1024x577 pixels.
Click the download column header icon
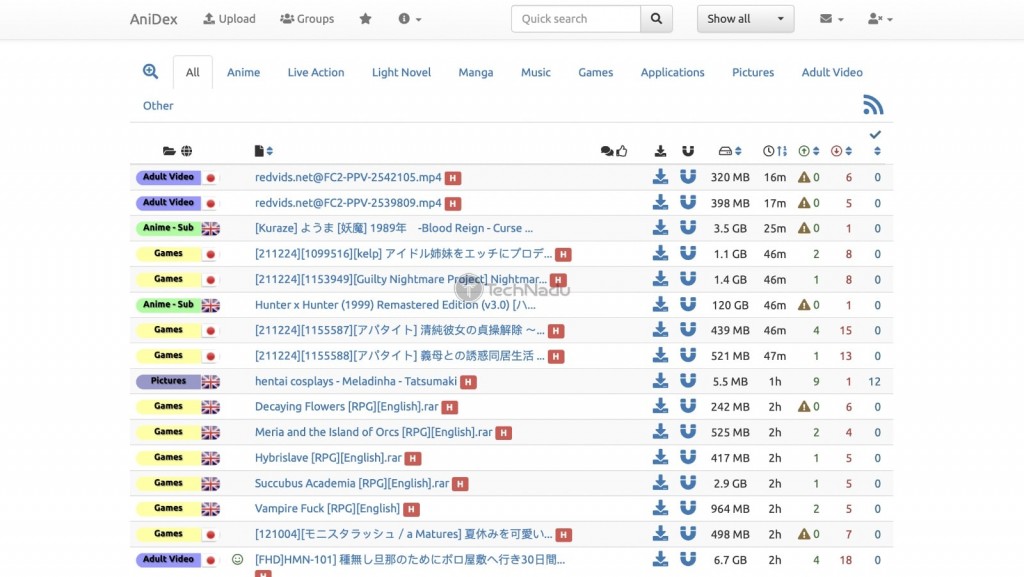click(x=660, y=151)
